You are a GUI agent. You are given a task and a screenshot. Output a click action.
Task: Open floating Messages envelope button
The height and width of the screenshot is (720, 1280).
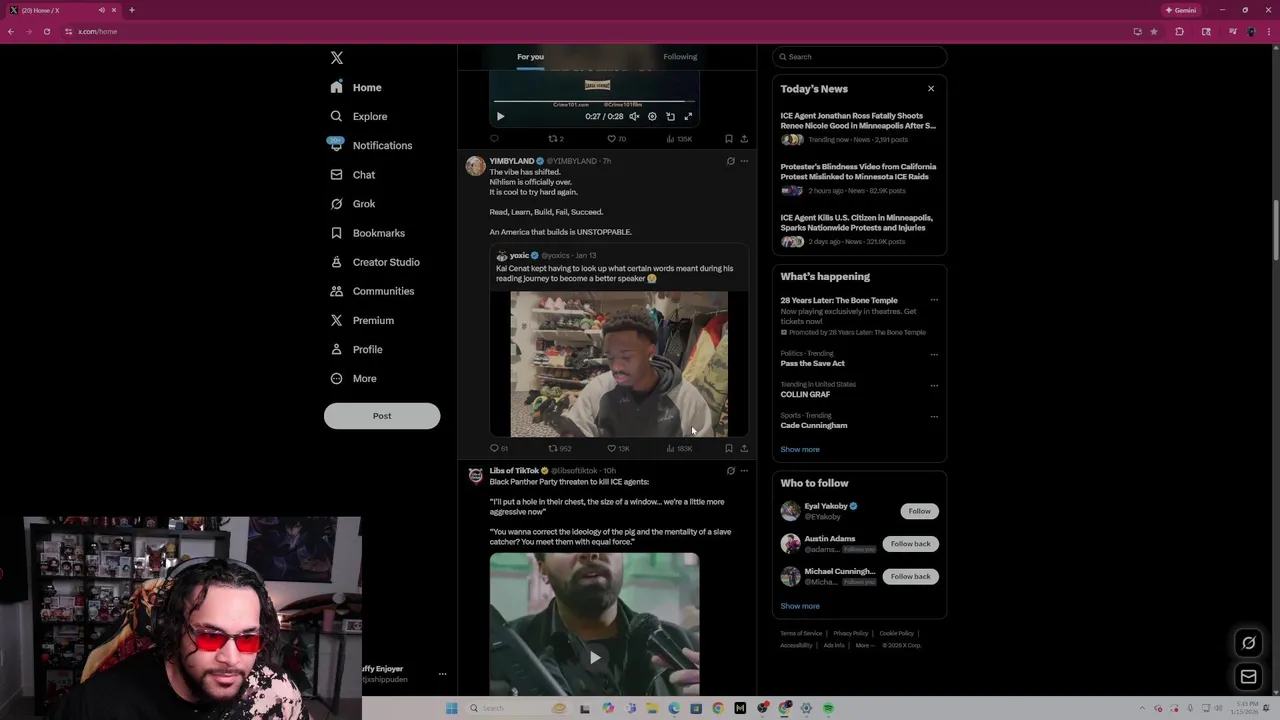tap(1248, 677)
